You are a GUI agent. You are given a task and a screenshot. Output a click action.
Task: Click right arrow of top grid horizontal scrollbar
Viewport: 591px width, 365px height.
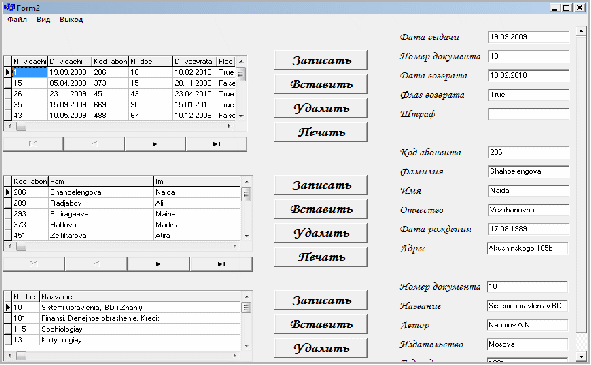pos(229,126)
